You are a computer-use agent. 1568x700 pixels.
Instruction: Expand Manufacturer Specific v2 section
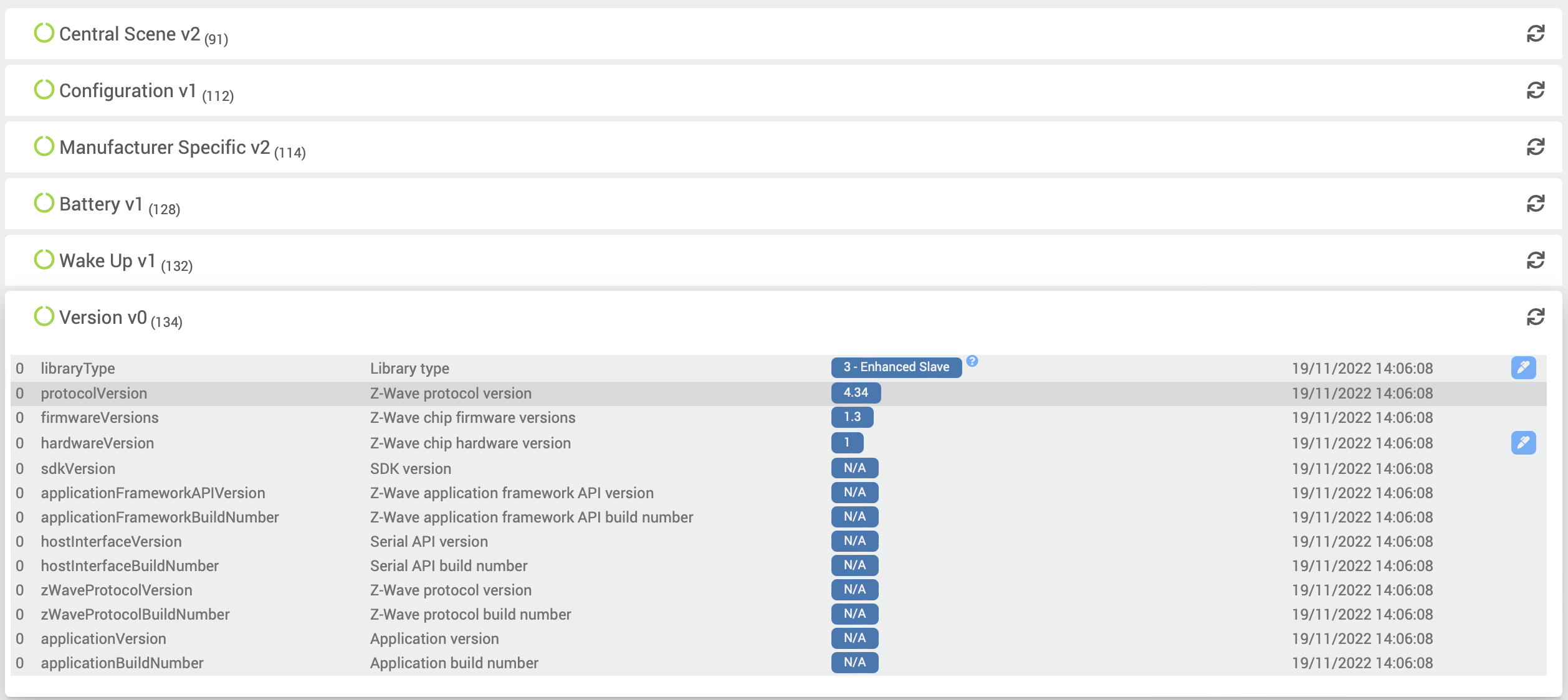point(165,148)
